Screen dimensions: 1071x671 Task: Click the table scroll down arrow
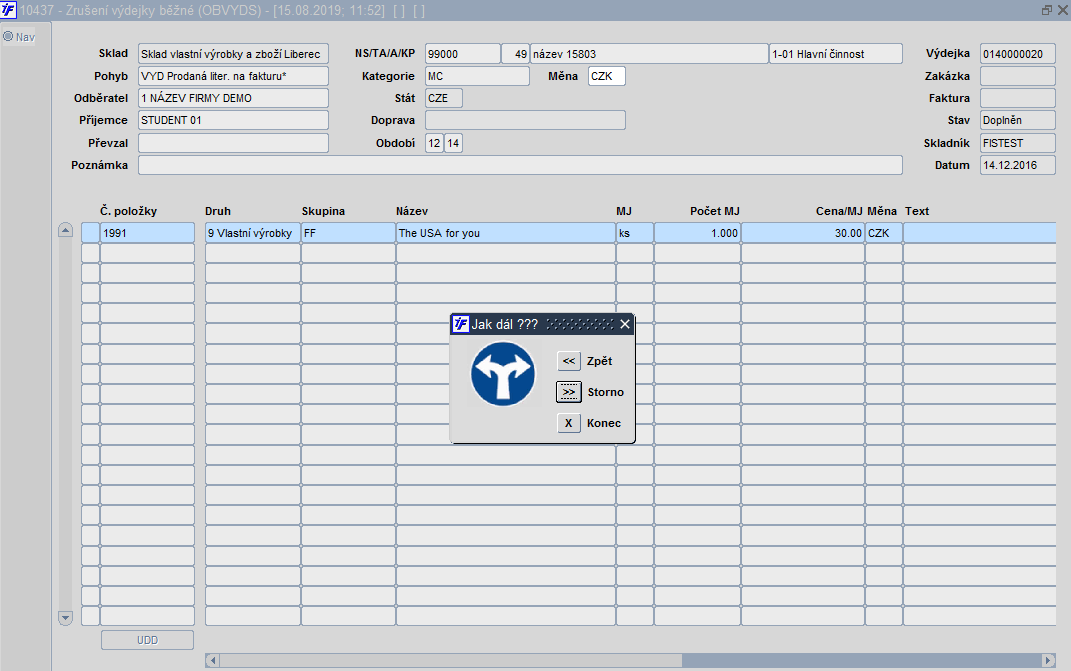[65, 618]
